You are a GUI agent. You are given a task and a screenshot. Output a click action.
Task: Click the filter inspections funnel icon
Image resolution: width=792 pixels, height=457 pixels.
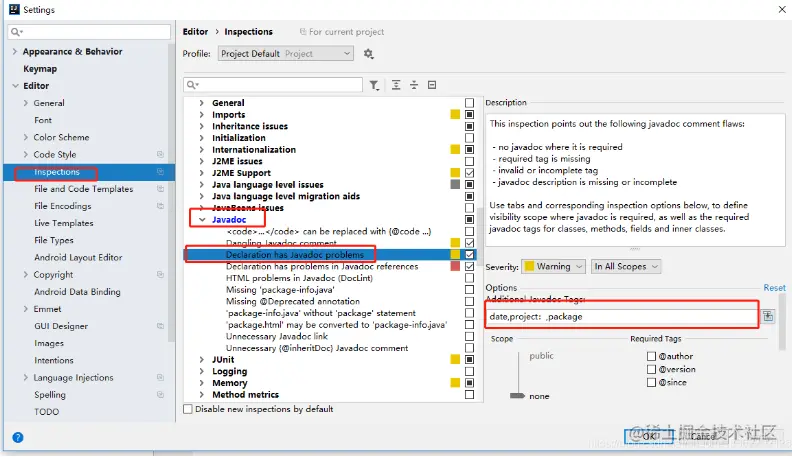tap(374, 85)
